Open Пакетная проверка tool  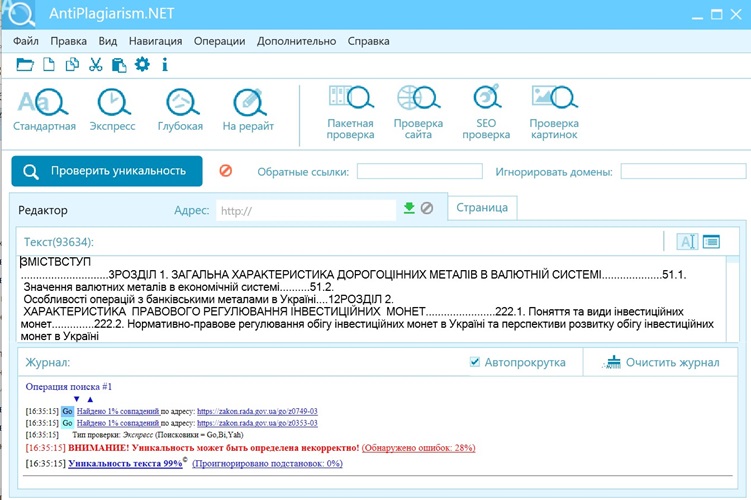pyautogui.click(x=351, y=113)
